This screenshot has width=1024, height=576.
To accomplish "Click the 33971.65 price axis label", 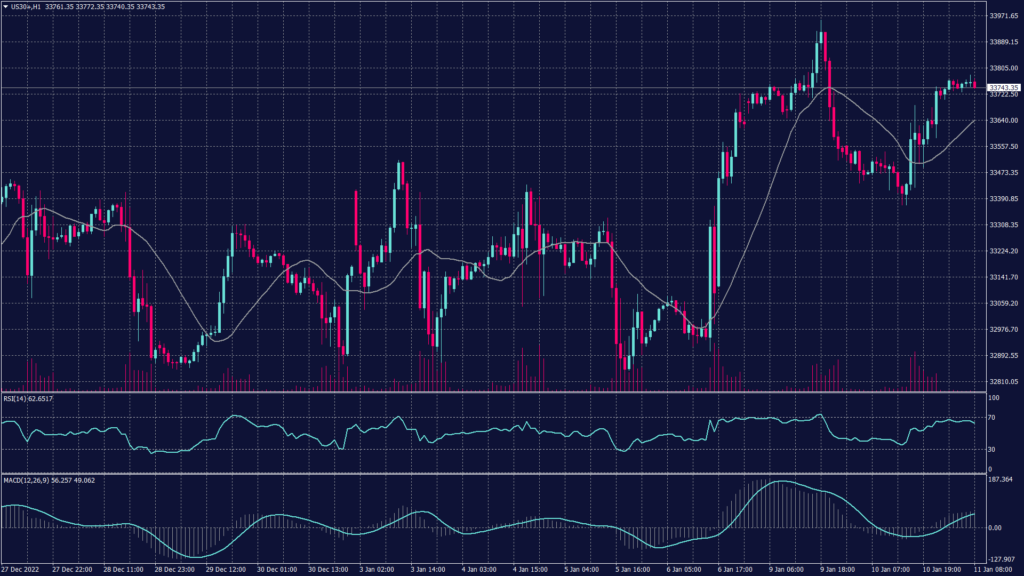I will (x=1003, y=16).
